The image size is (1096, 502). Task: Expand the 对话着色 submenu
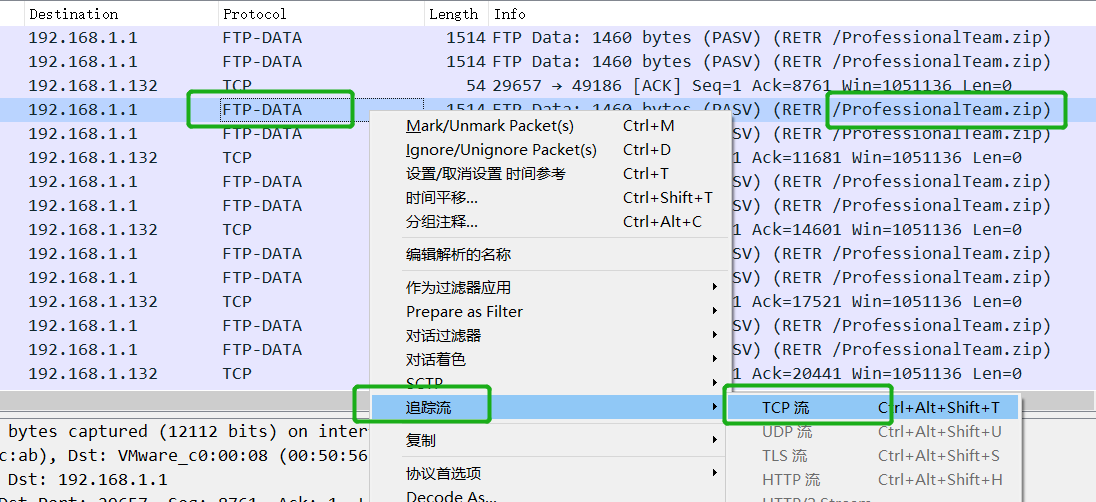(x=550, y=359)
